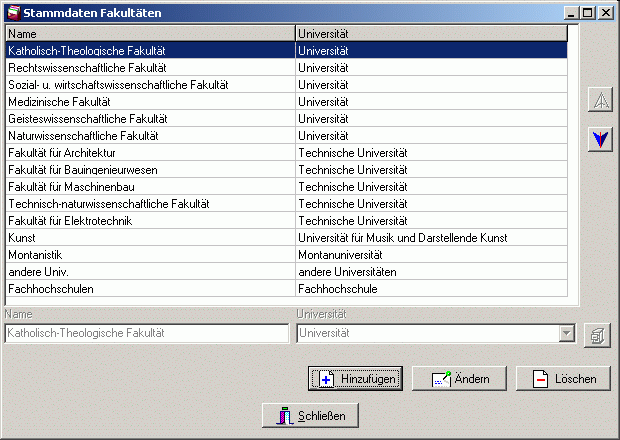Select the Kunst faculty row
620x440 pixels.
tap(287, 238)
